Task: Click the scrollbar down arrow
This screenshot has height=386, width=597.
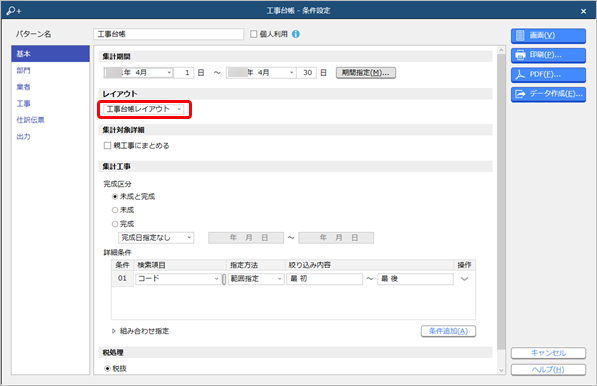Action: tap(501, 370)
